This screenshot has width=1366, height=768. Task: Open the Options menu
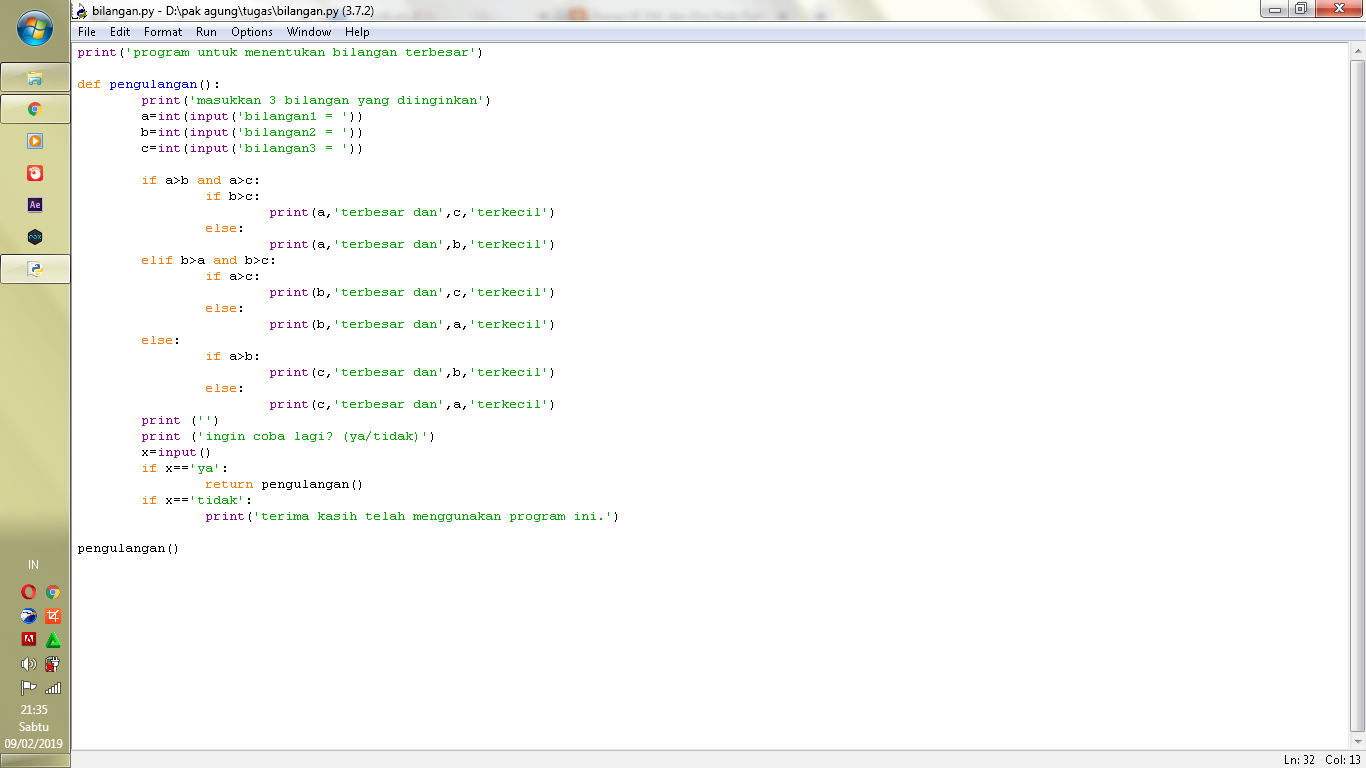pyautogui.click(x=252, y=32)
